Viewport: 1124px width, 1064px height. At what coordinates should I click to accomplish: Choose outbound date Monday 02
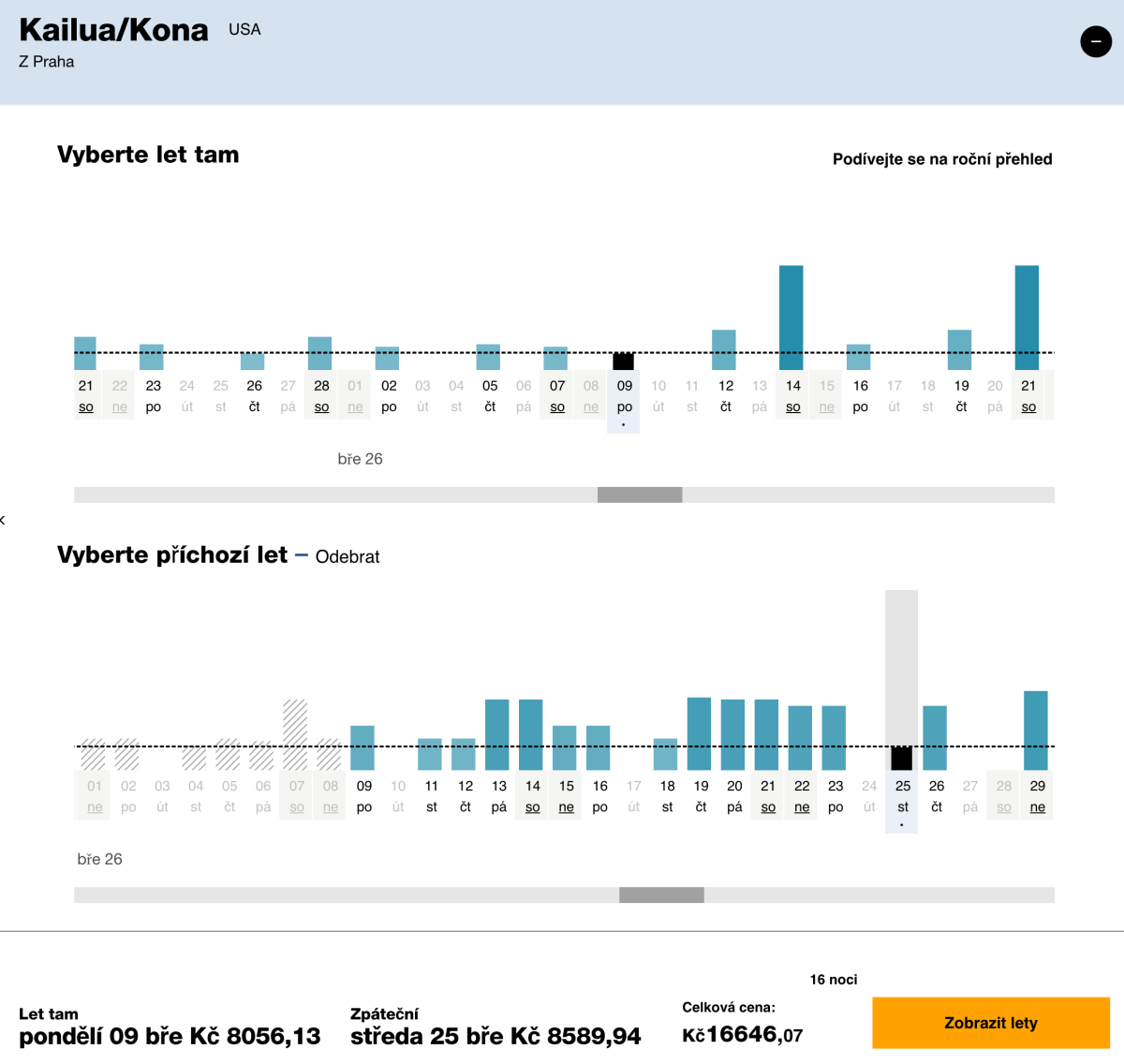tap(389, 395)
